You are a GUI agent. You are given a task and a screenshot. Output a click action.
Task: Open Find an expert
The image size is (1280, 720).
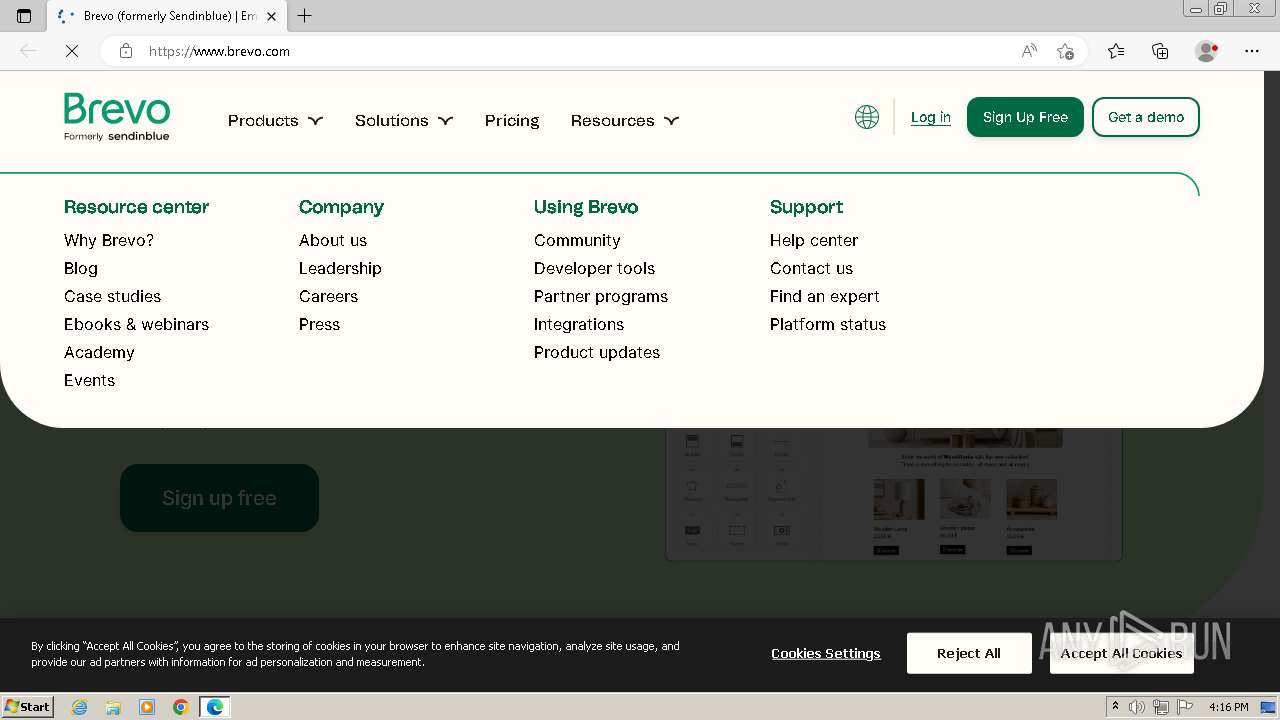pos(825,296)
